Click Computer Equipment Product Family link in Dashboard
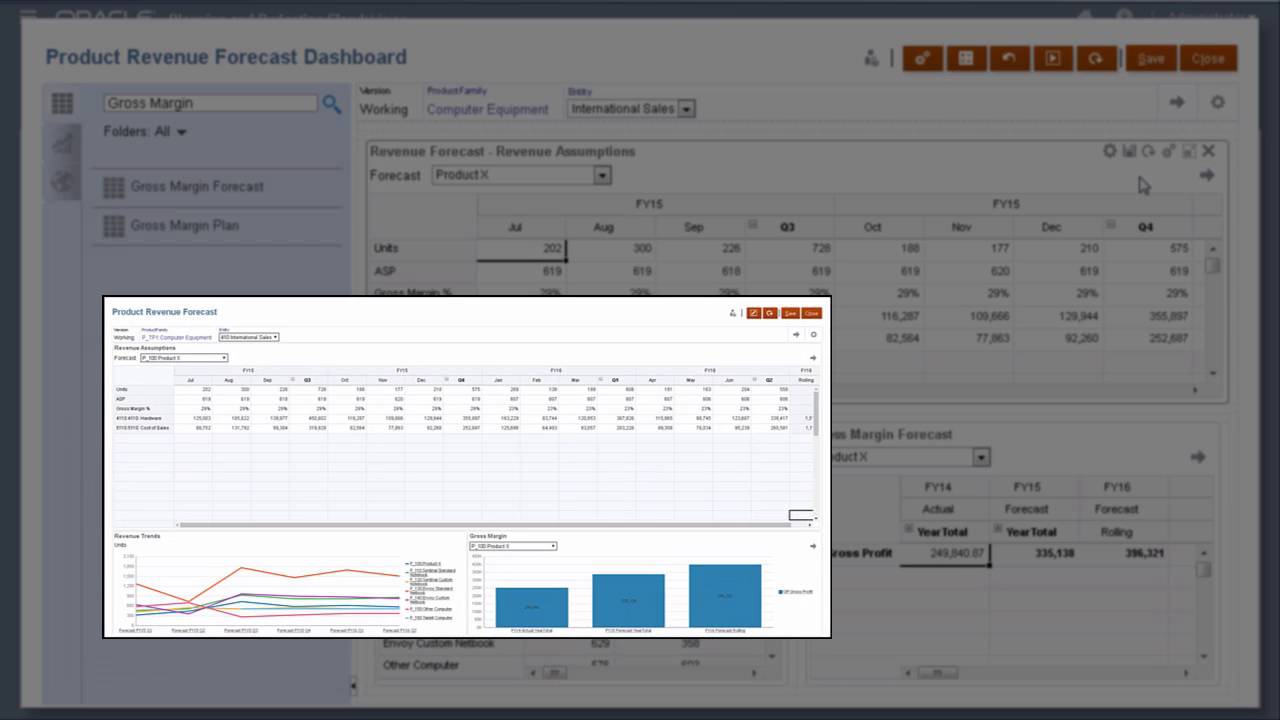Image resolution: width=1280 pixels, height=720 pixels. [x=487, y=109]
